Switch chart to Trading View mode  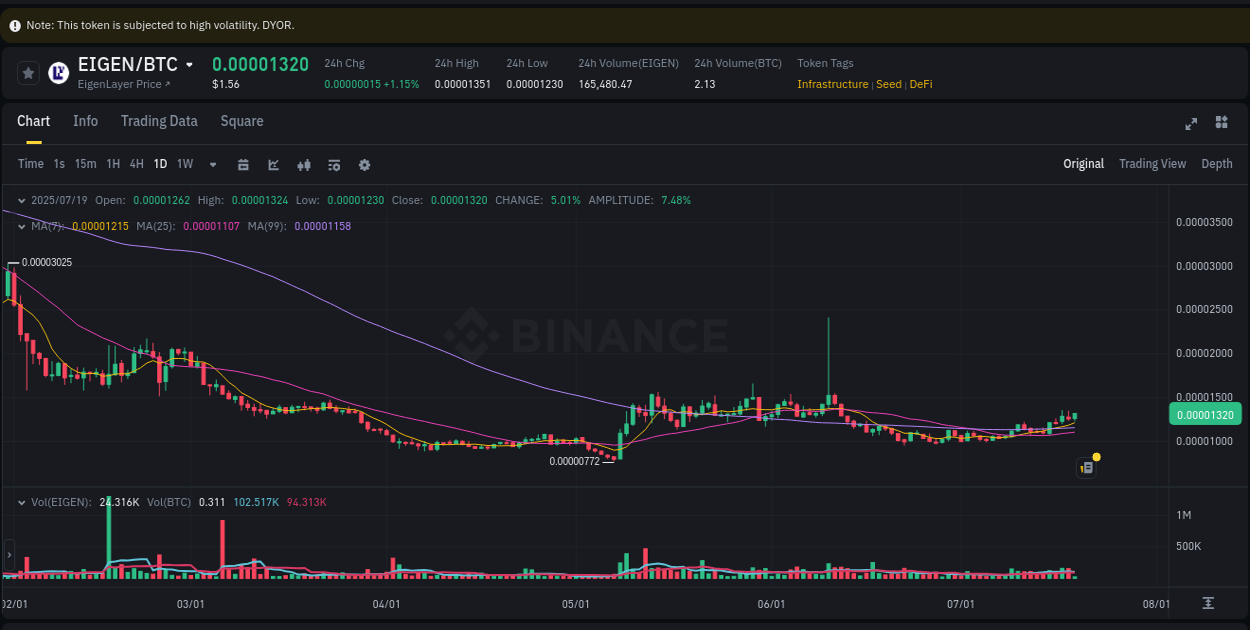pos(1152,163)
